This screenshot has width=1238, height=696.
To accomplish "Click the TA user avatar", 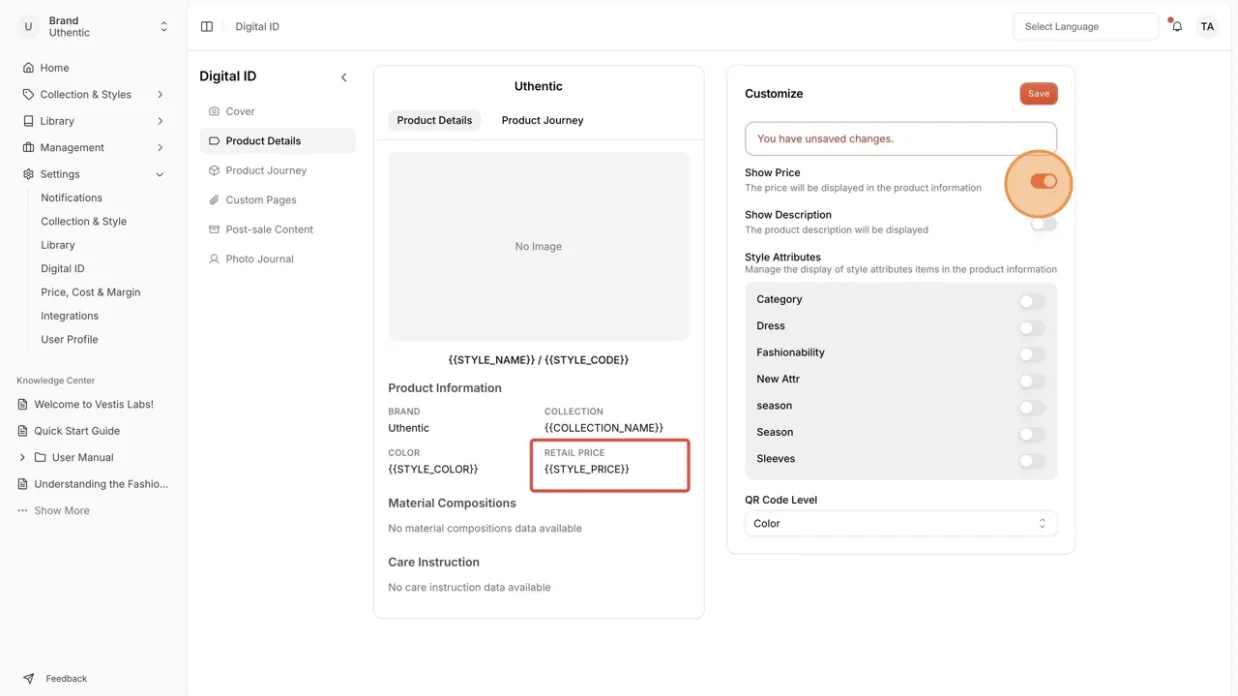I will pos(1207,27).
